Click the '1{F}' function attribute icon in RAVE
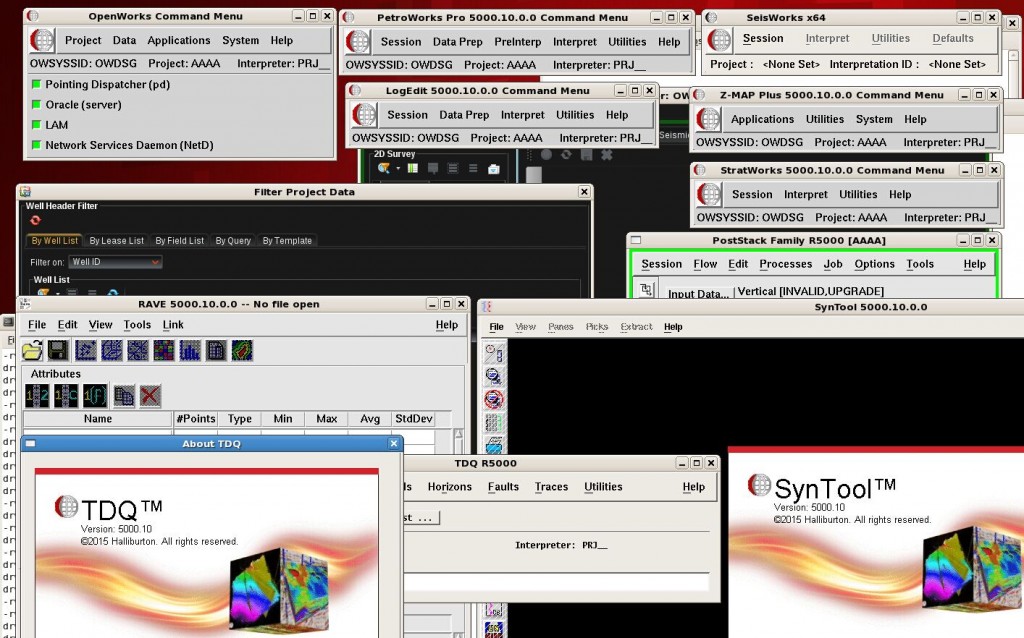Screen dimensions: 1024x638 [x=95, y=396]
